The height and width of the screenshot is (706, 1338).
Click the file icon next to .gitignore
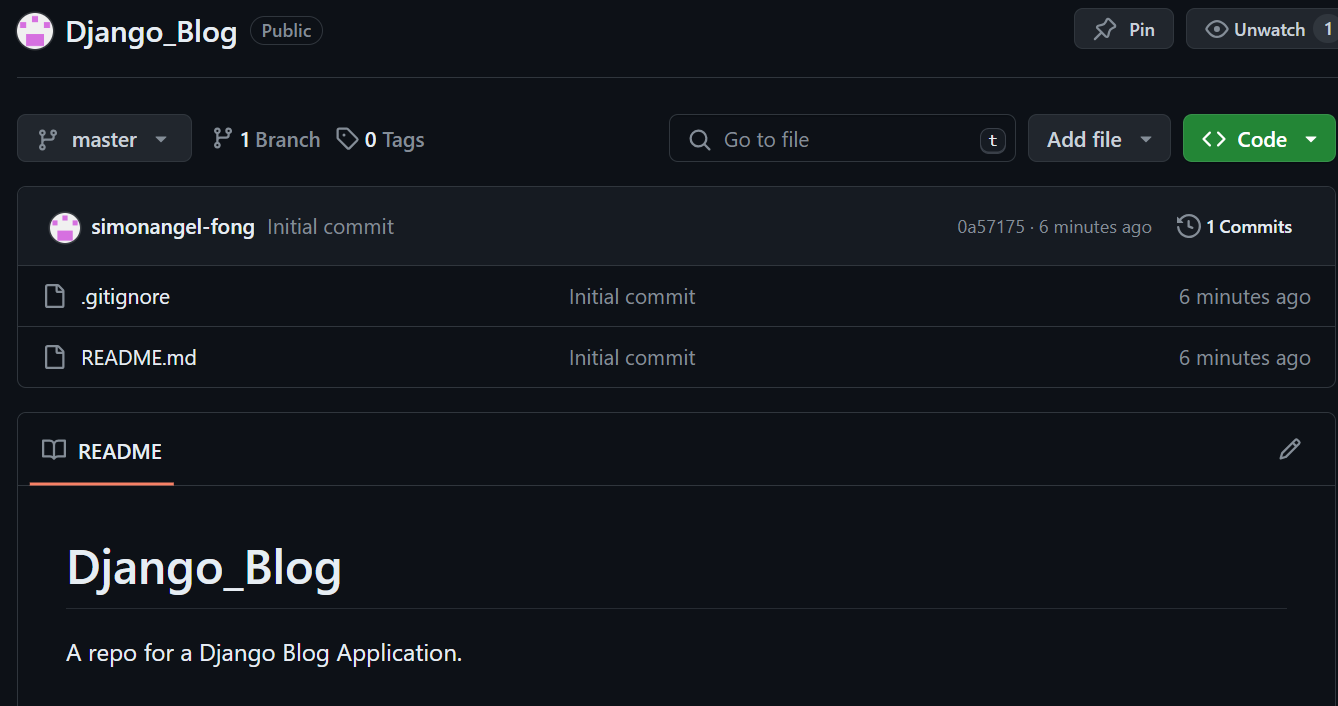click(x=55, y=296)
